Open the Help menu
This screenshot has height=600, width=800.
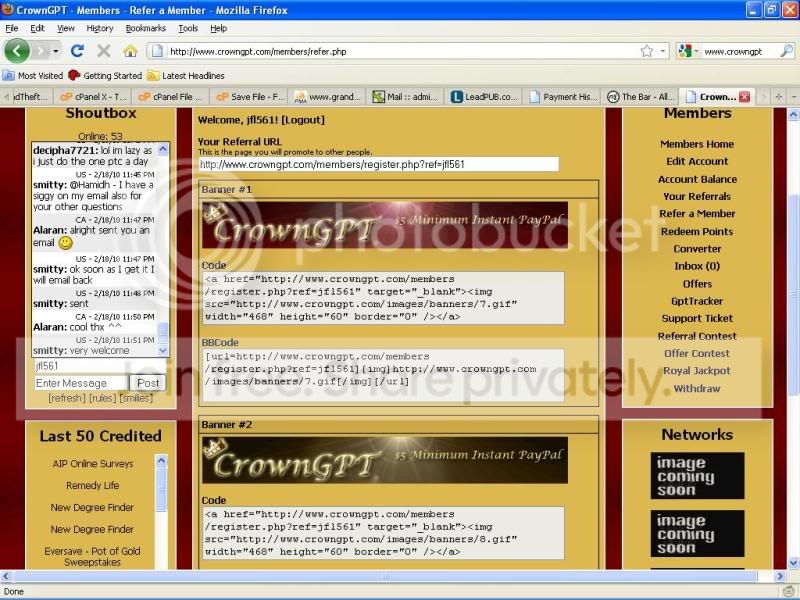[x=218, y=29]
